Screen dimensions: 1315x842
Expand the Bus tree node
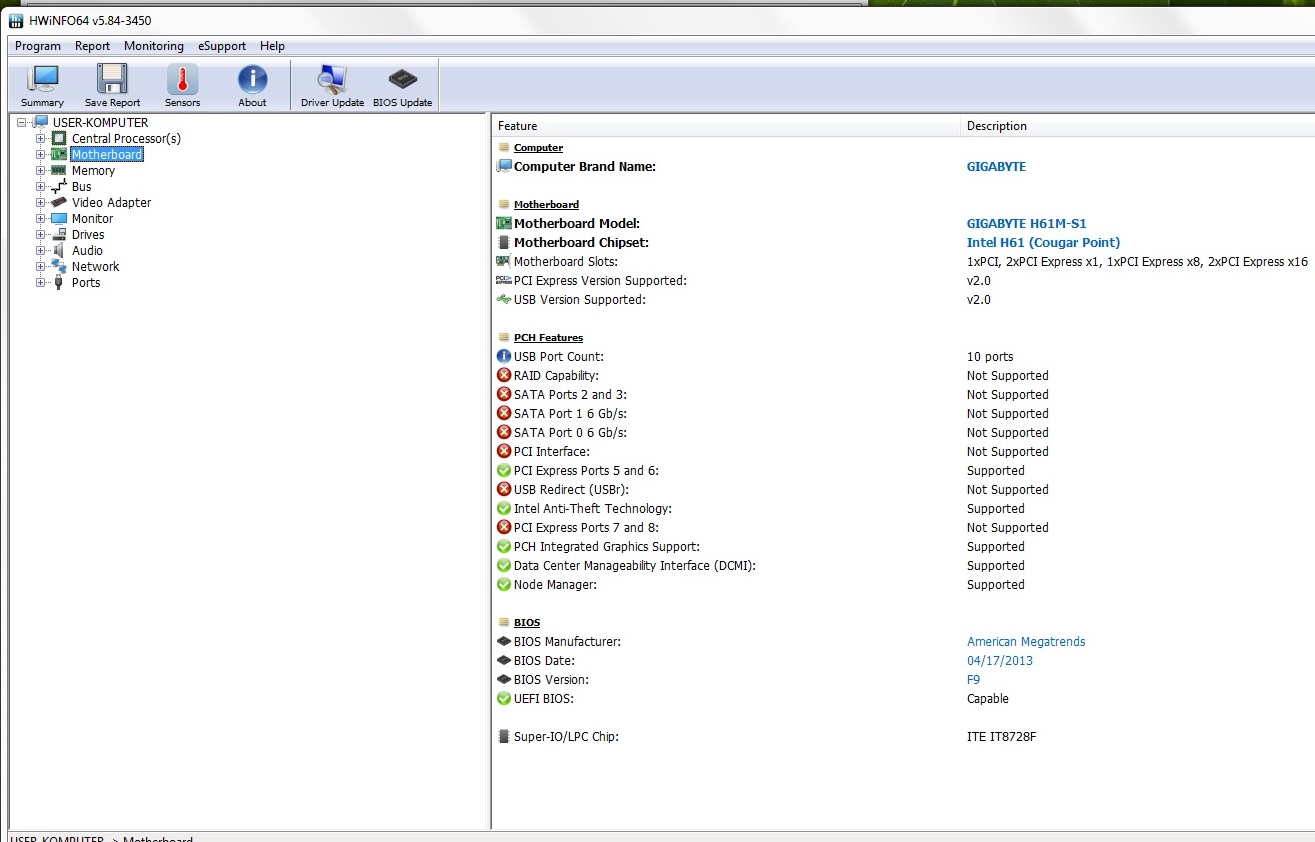click(x=41, y=187)
